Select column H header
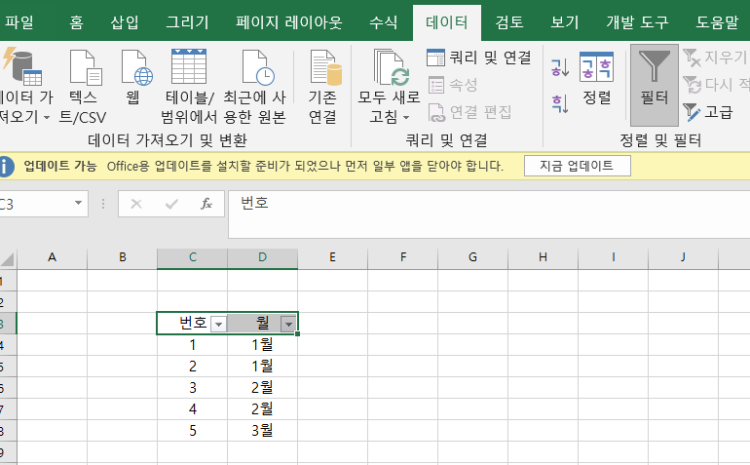 tap(543, 258)
